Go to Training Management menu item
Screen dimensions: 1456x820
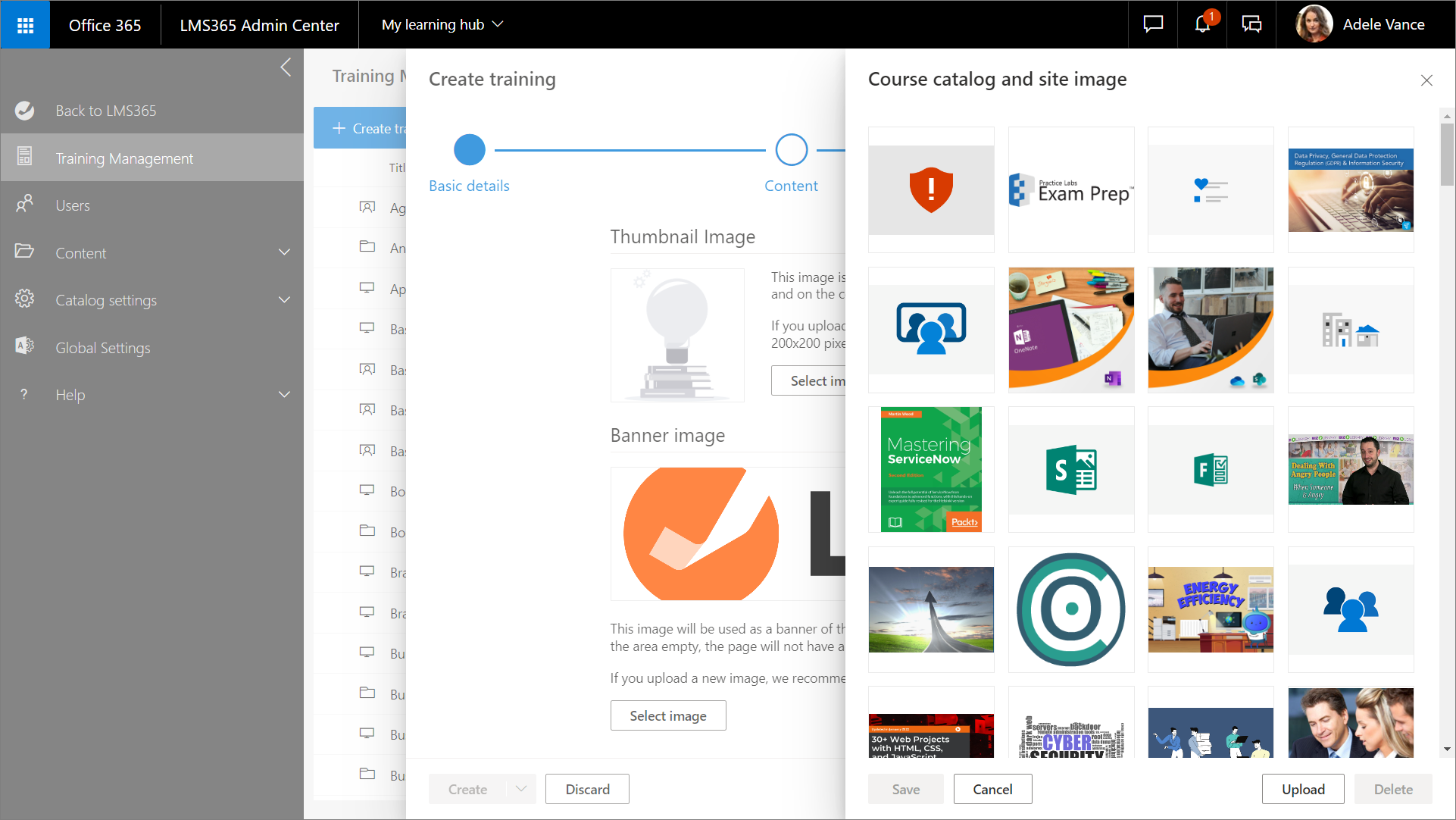click(x=124, y=158)
